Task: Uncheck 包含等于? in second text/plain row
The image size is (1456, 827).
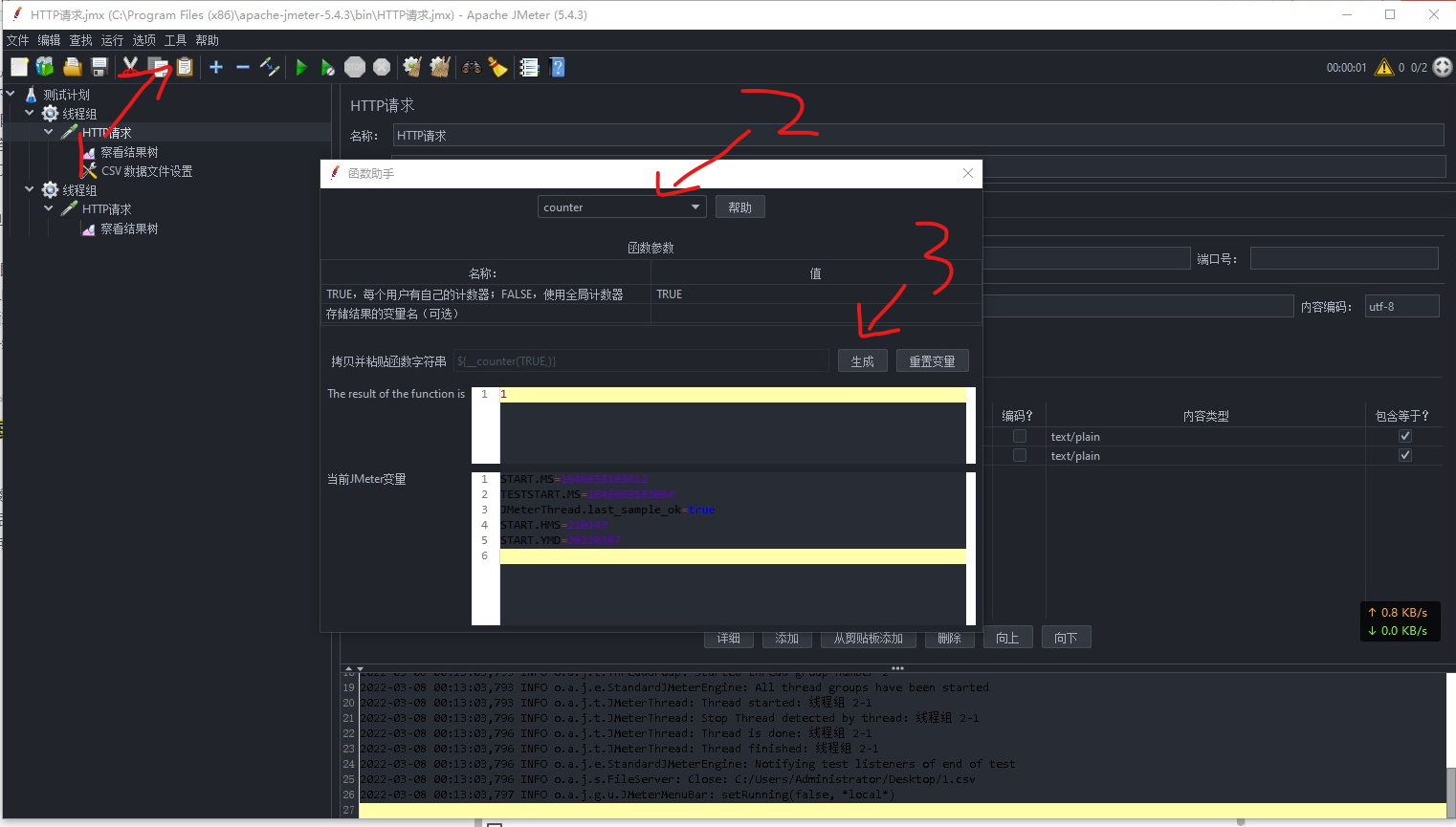Action: 1405,455
